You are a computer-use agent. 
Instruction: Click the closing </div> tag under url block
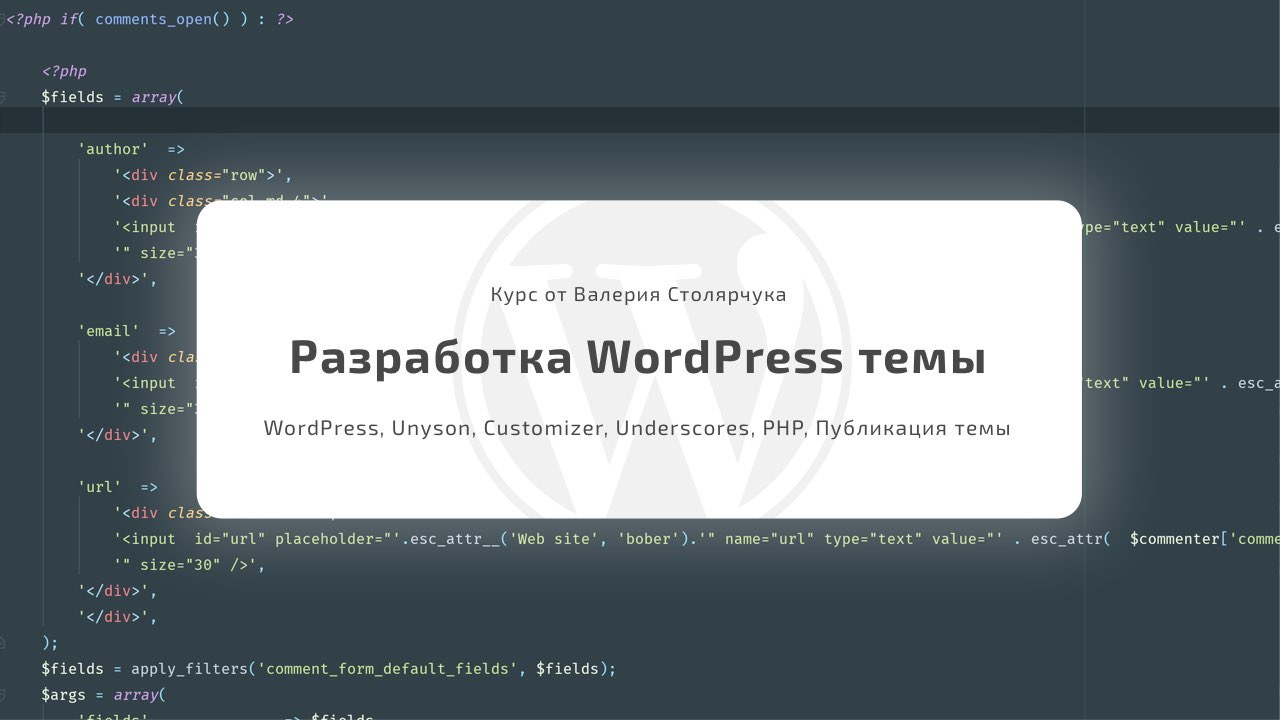113,590
